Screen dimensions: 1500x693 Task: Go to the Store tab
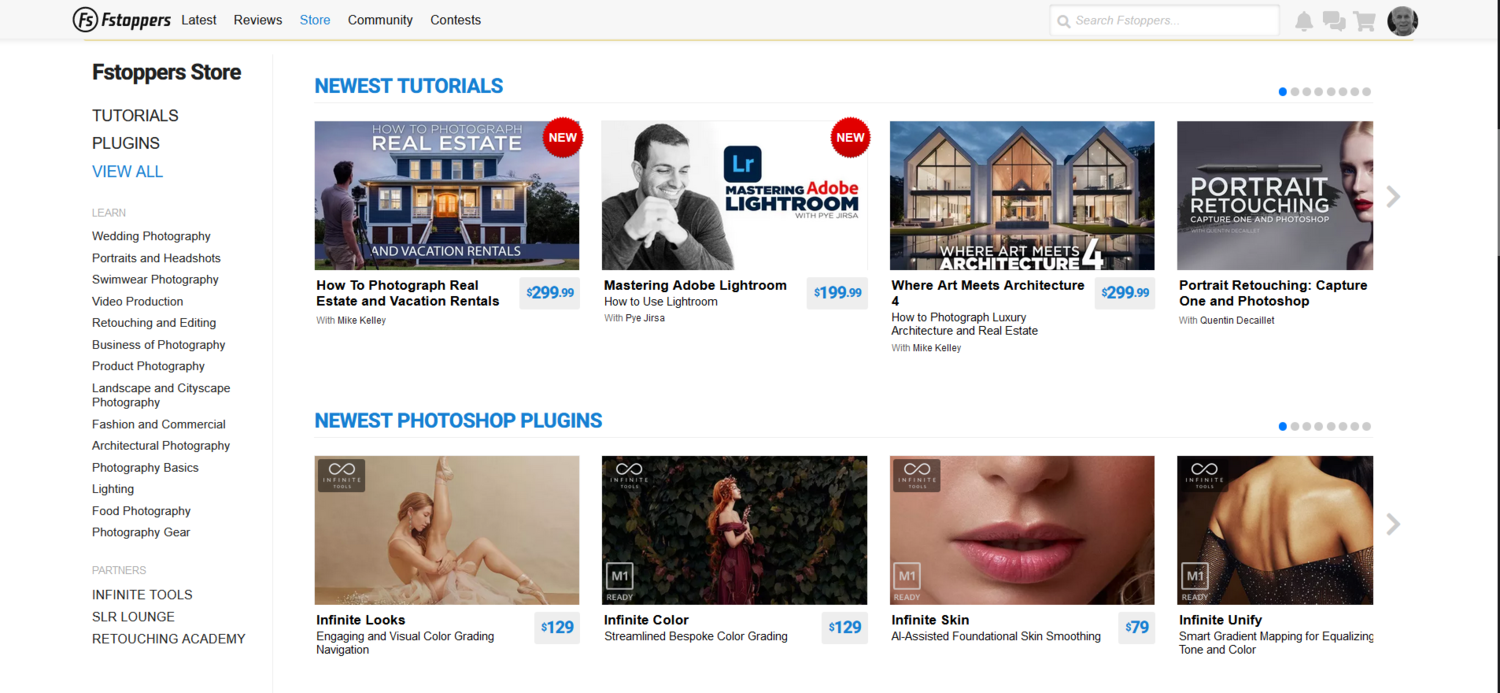315,20
